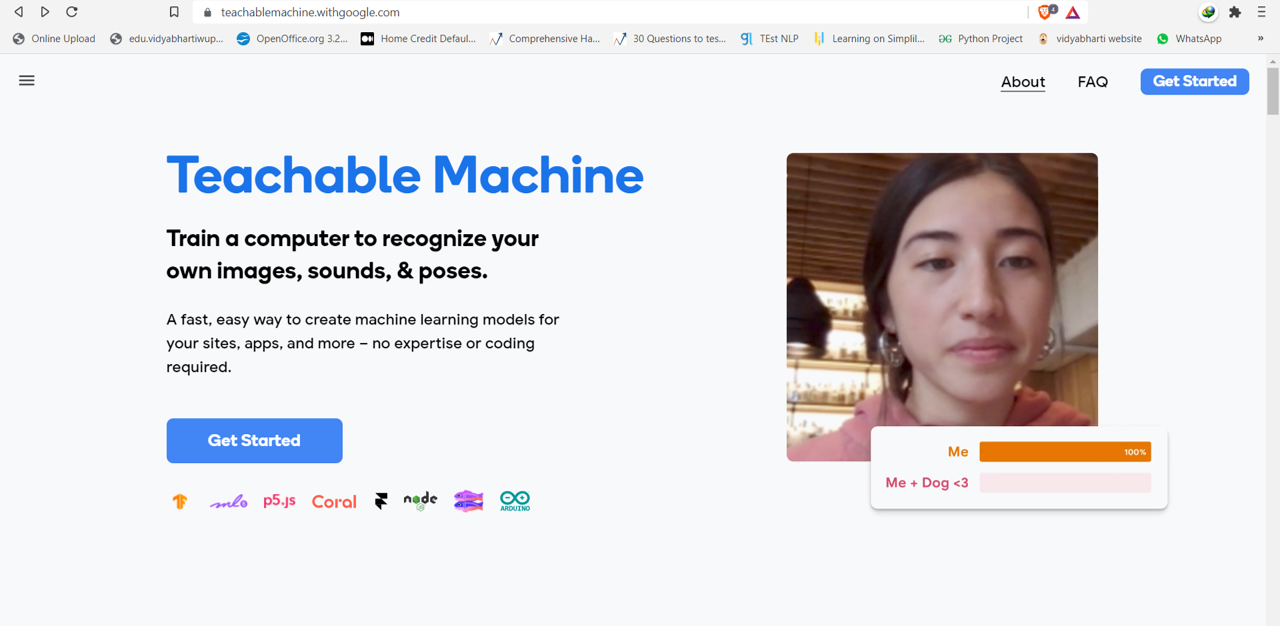Click the Arduino logo
Screen dimensions: 1280x626
tap(515, 501)
